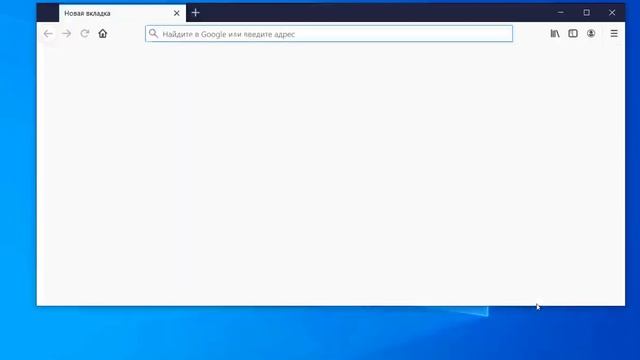Open a new tab with plus button
This screenshot has width=640, height=360.
pos(196,13)
